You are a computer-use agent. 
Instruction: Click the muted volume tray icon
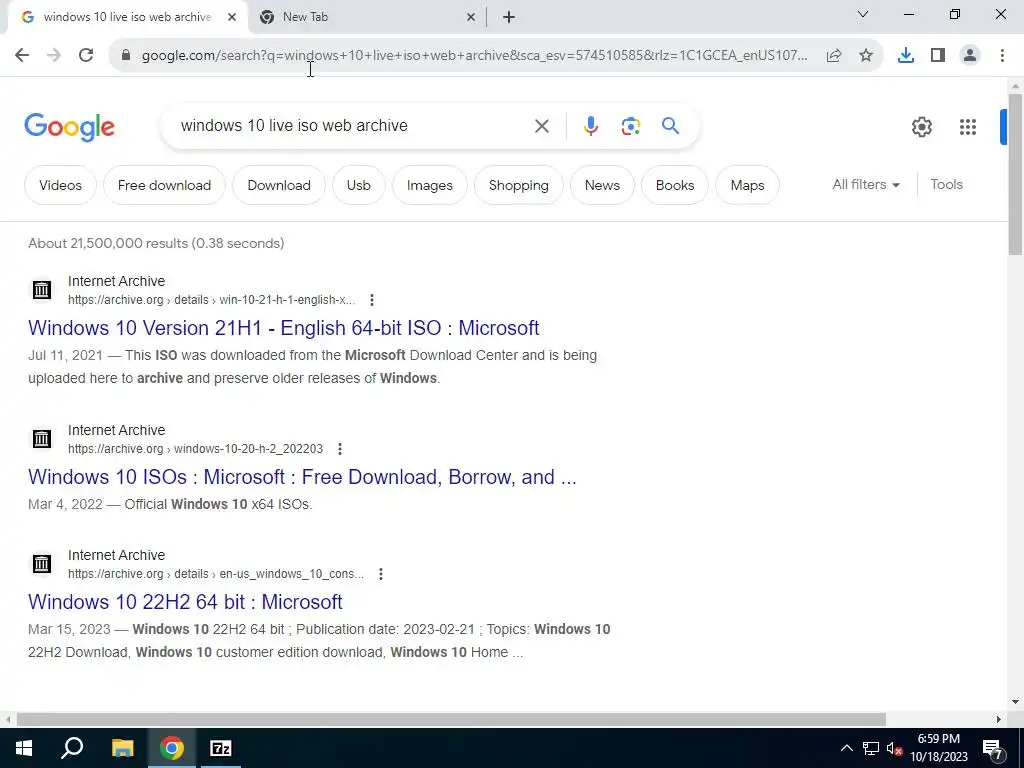(x=894, y=749)
